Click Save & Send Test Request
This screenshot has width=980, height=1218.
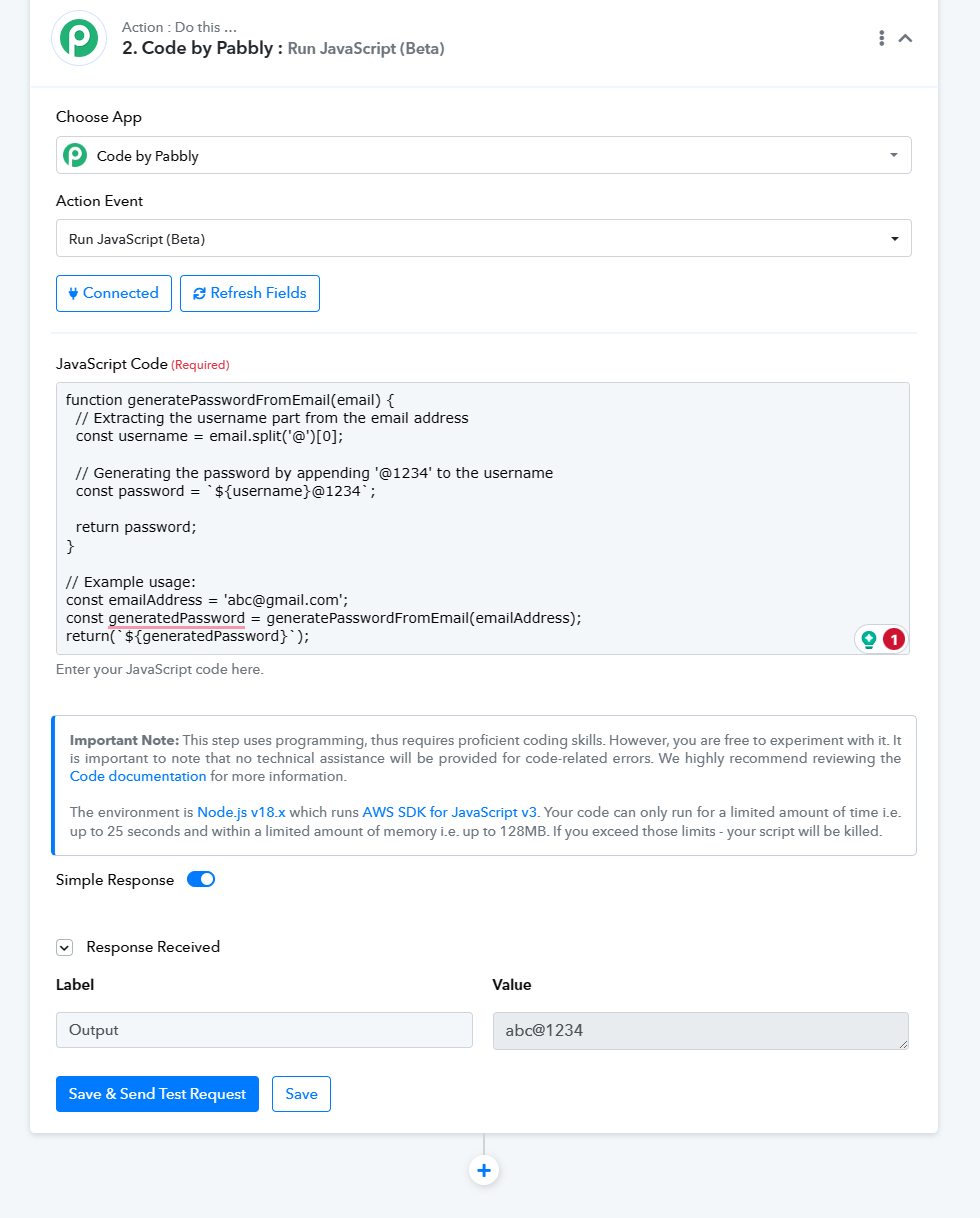[x=157, y=1094]
